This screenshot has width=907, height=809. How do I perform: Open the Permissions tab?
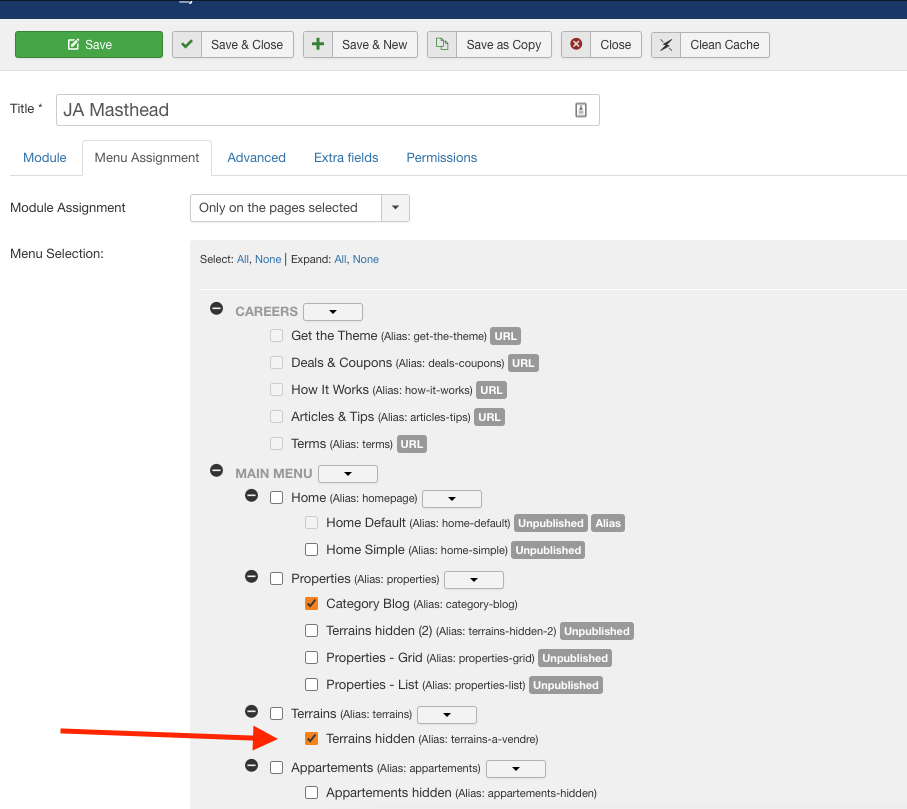pyautogui.click(x=441, y=158)
